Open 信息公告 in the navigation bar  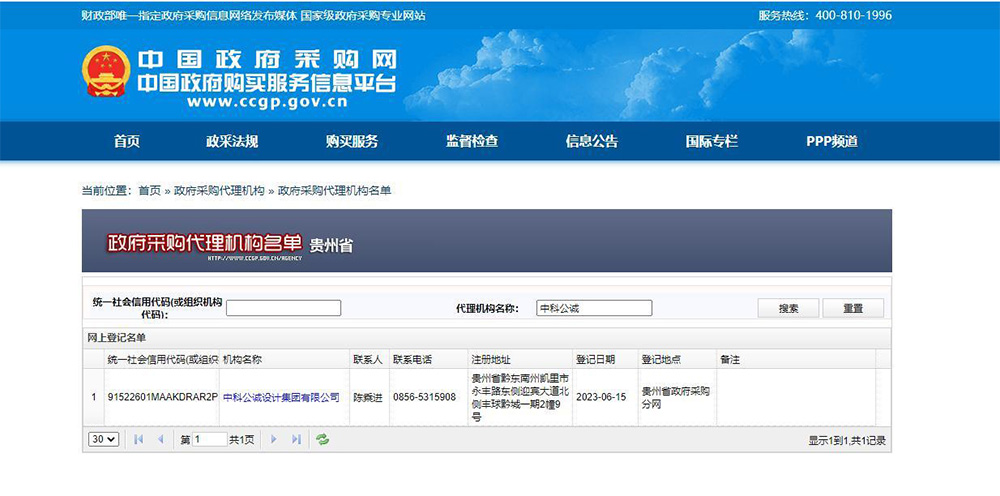pyautogui.click(x=592, y=141)
